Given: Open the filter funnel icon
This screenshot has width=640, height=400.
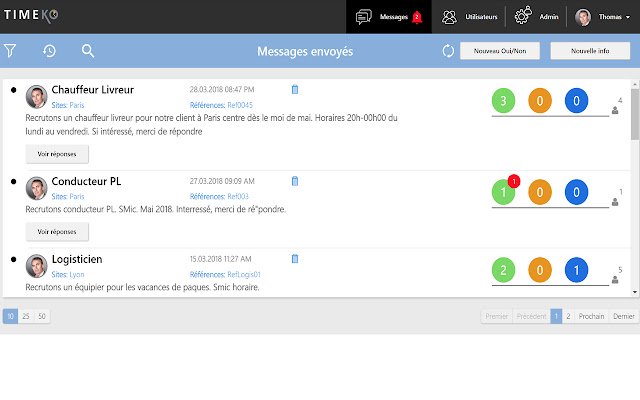Looking at the screenshot, I should [x=10, y=51].
